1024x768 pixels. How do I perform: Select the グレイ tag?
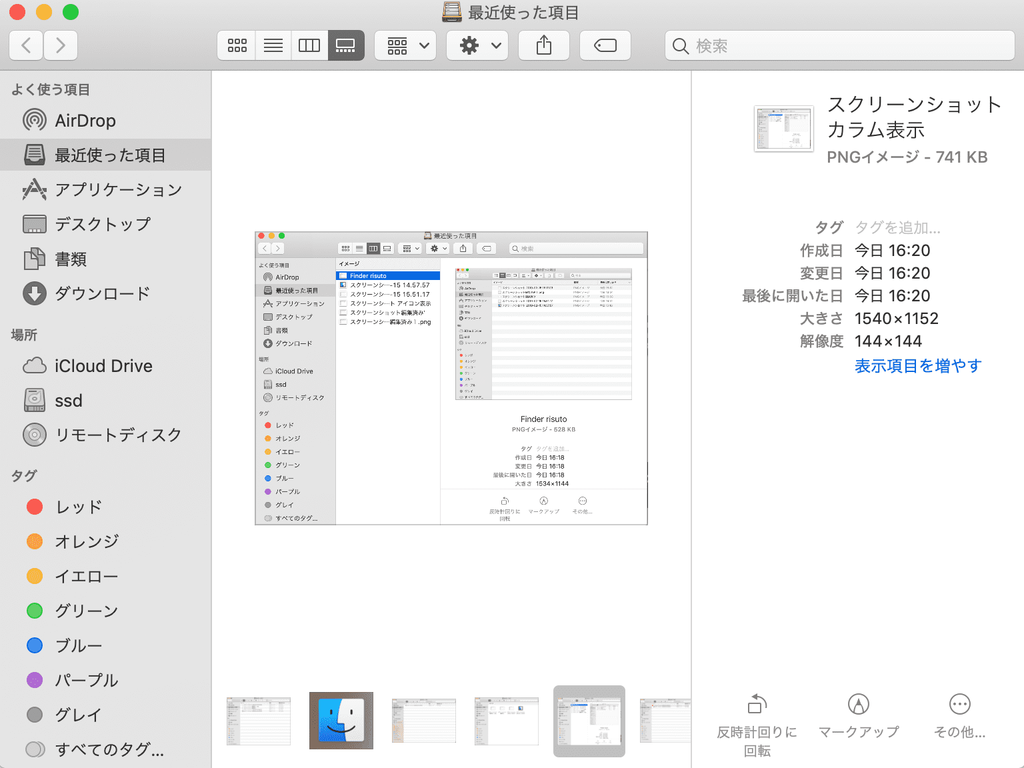click(106, 714)
